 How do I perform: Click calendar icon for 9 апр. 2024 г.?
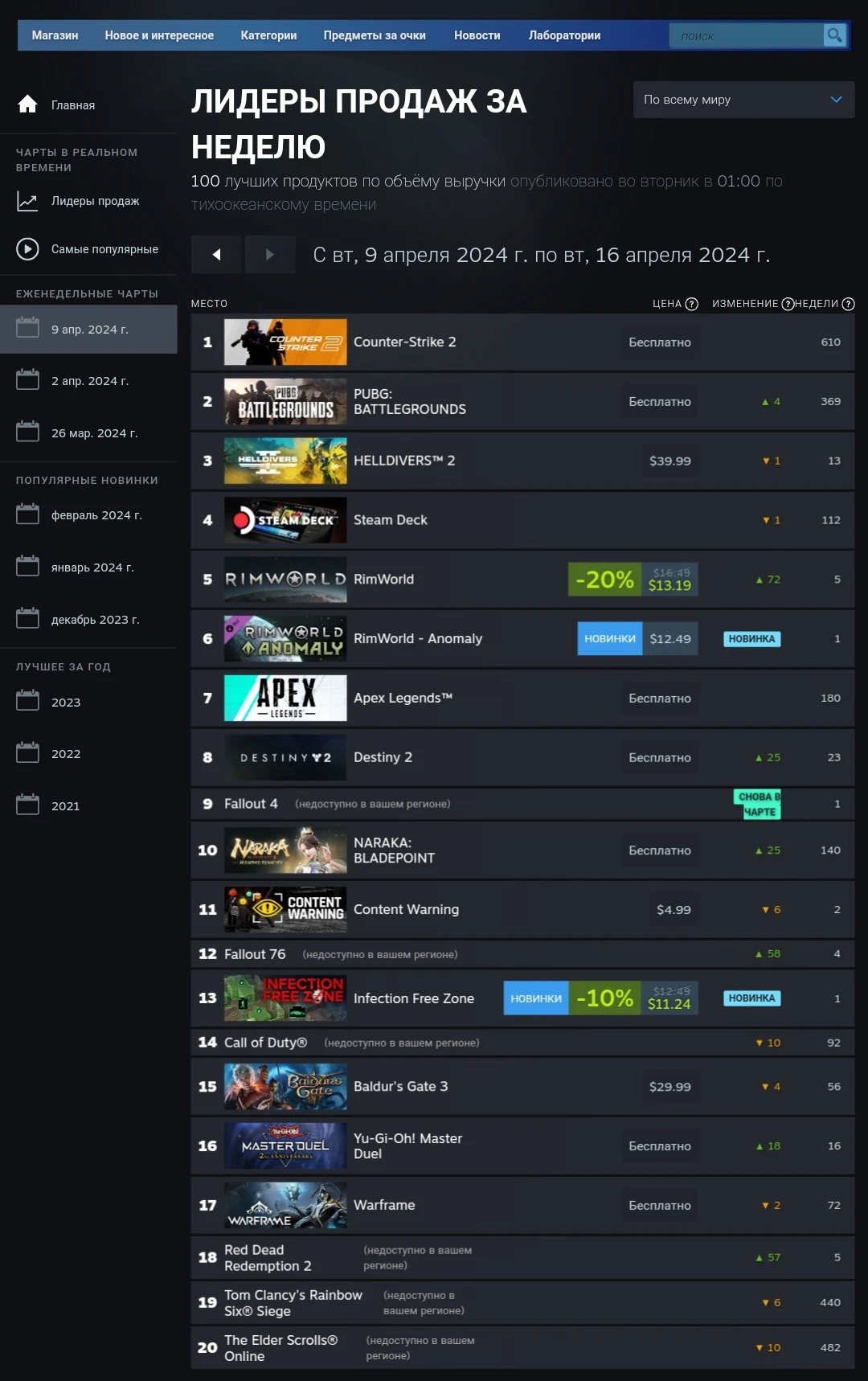pyautogui.click(x=27, y=328)
